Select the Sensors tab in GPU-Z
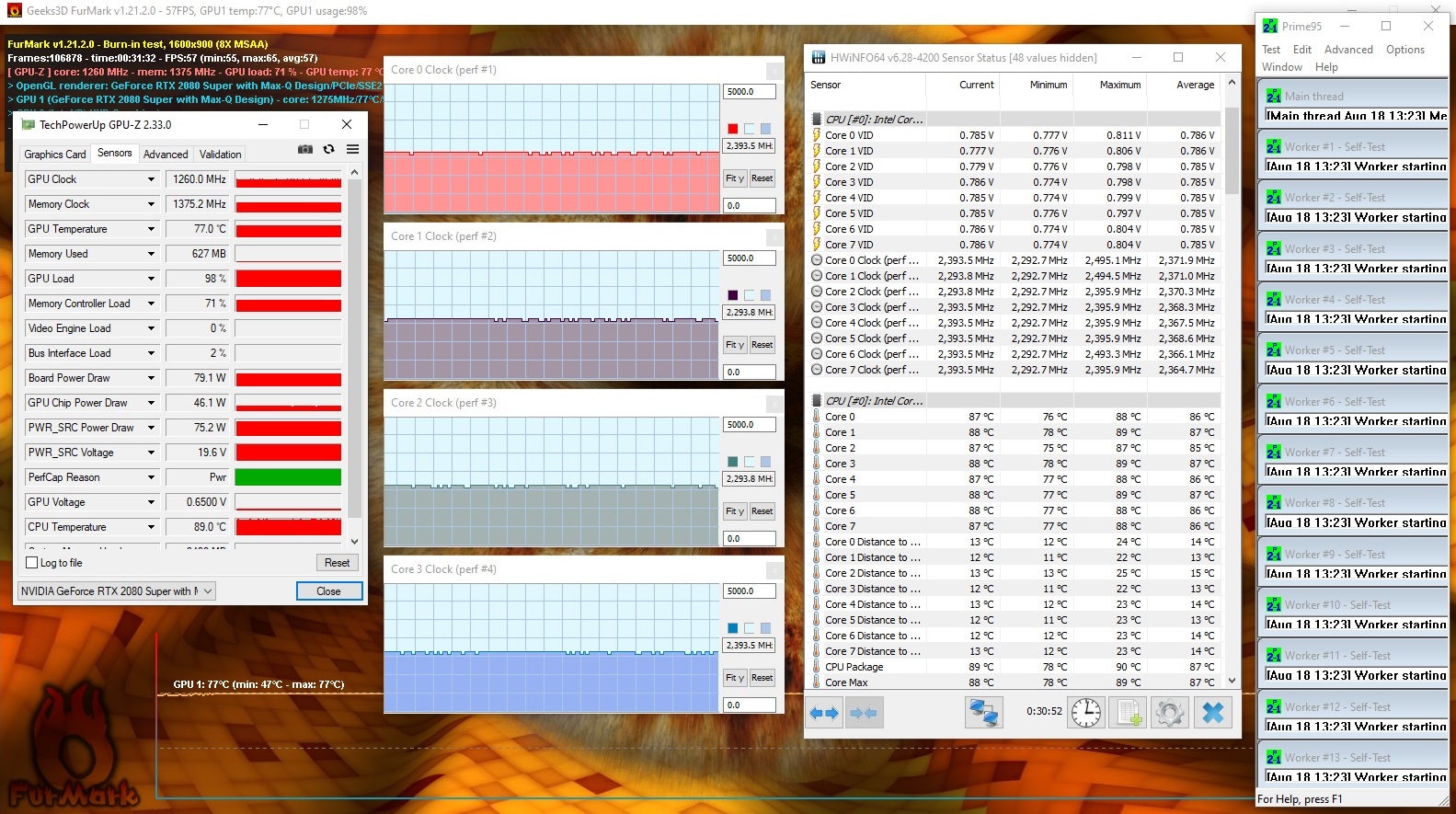Screen dimensions: 1456x814 [115, 153]
